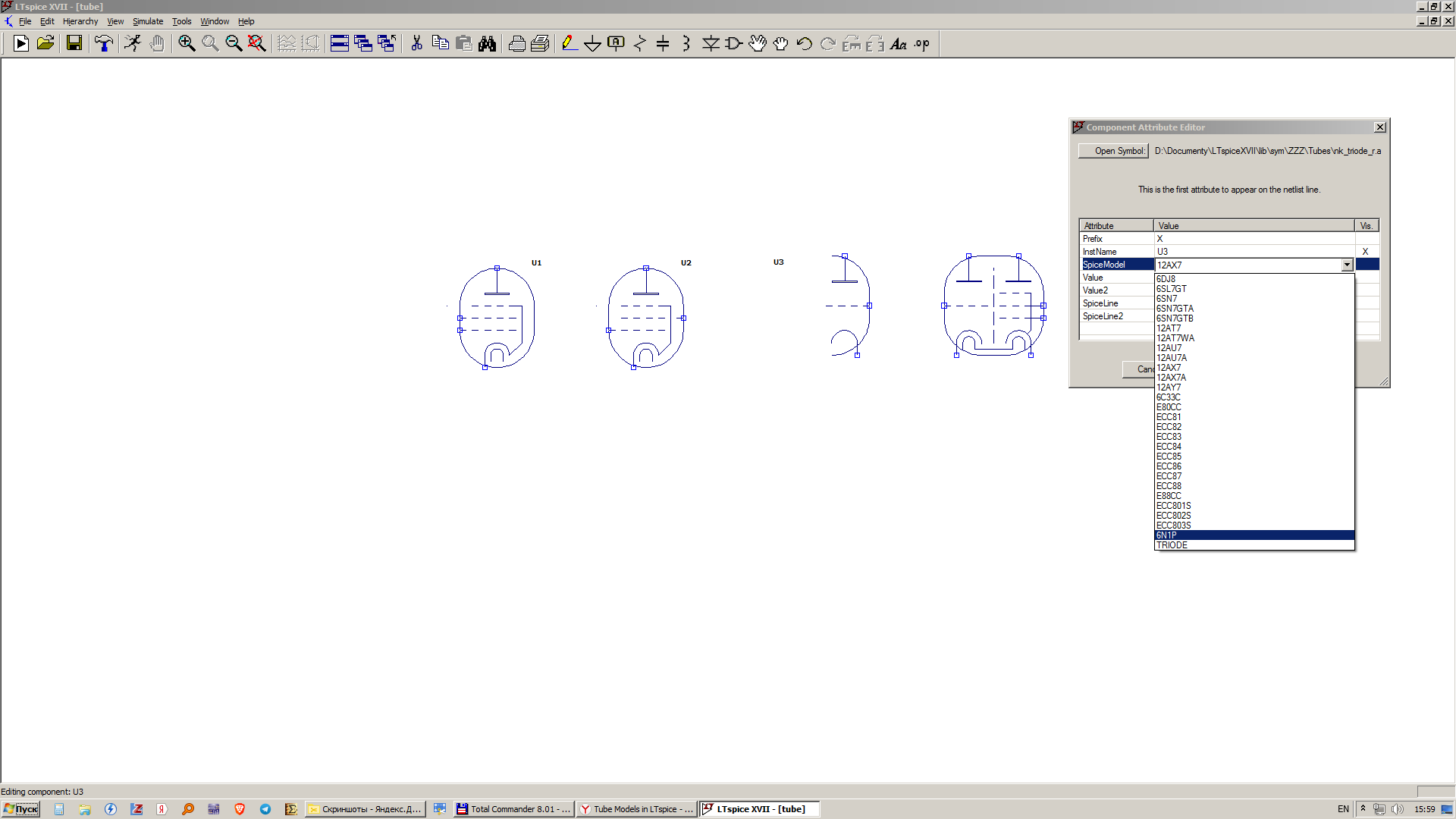1456x819 pixels.
Task: Open the Tools menu
Action: point(181,21)
